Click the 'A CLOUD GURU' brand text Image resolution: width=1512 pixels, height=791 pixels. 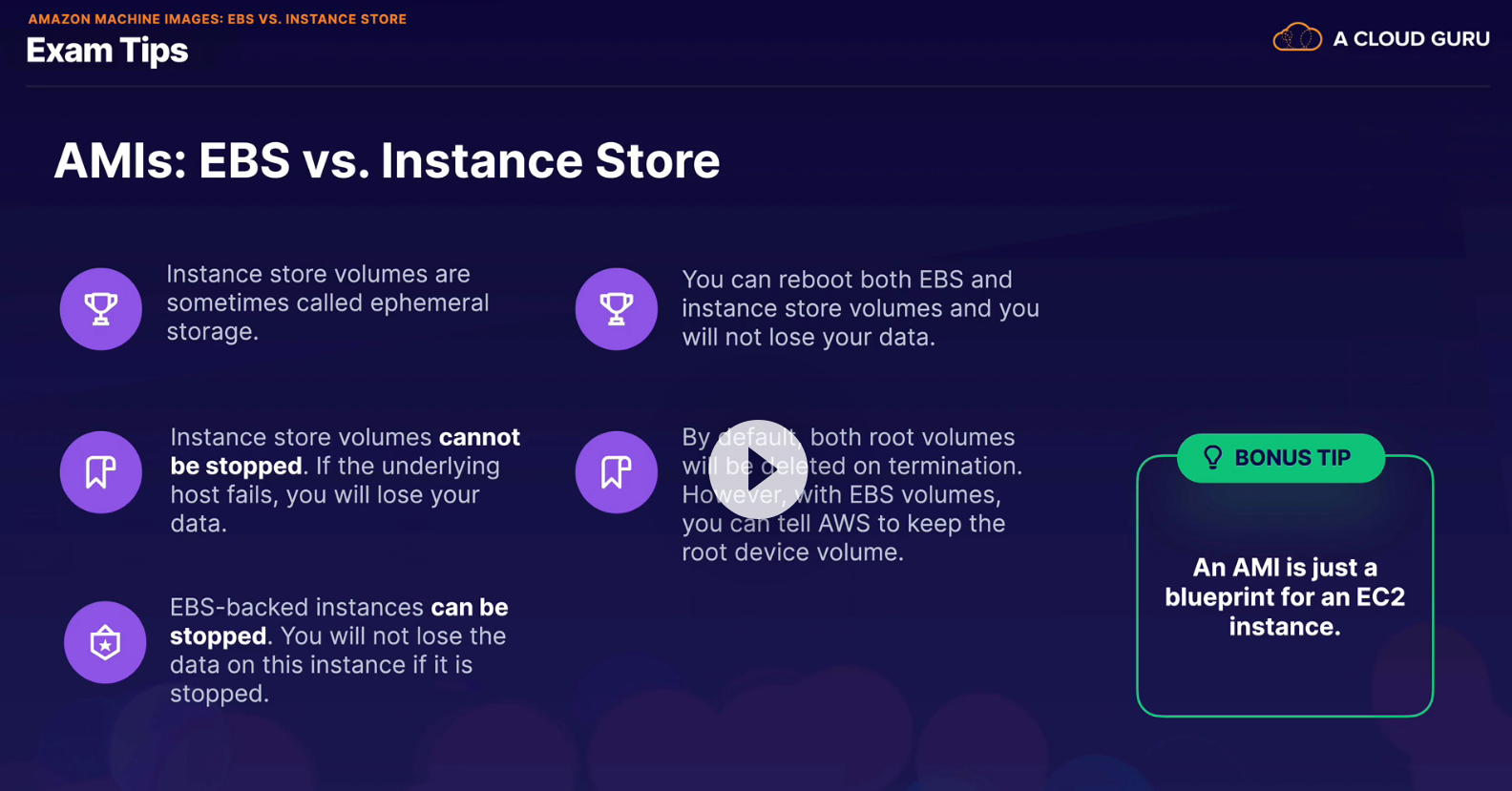pos(1411,39)
